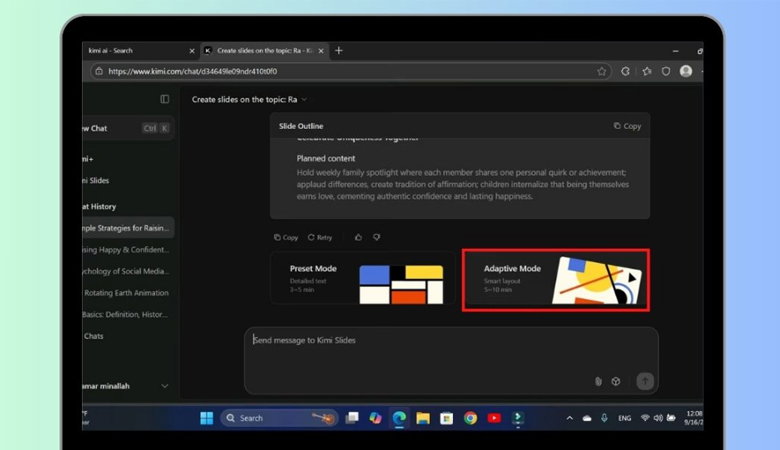Give thumbs down to the response
This screenshot has width=780, height=450.
377,237
